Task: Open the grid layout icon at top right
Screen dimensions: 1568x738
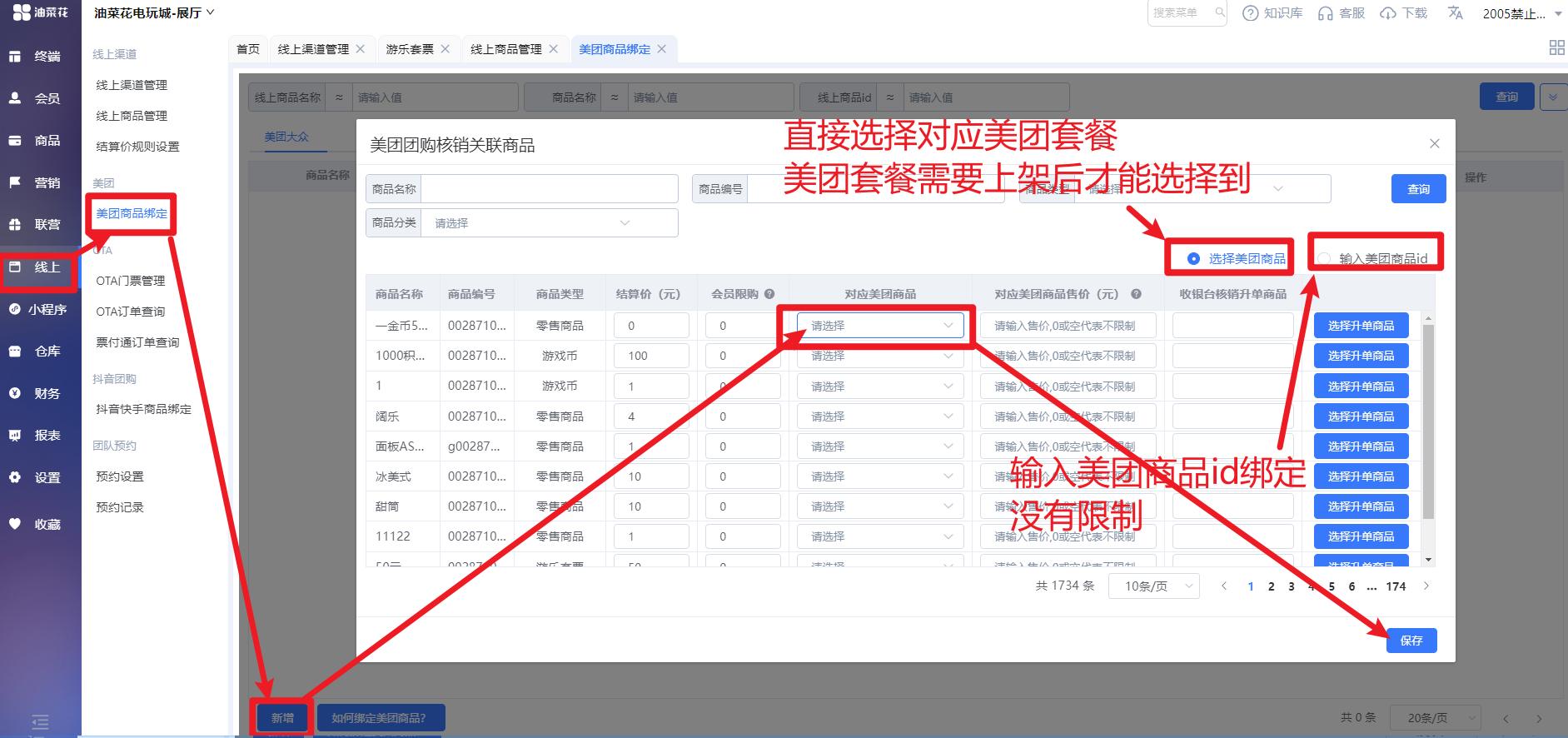Action: [1556, 47]
